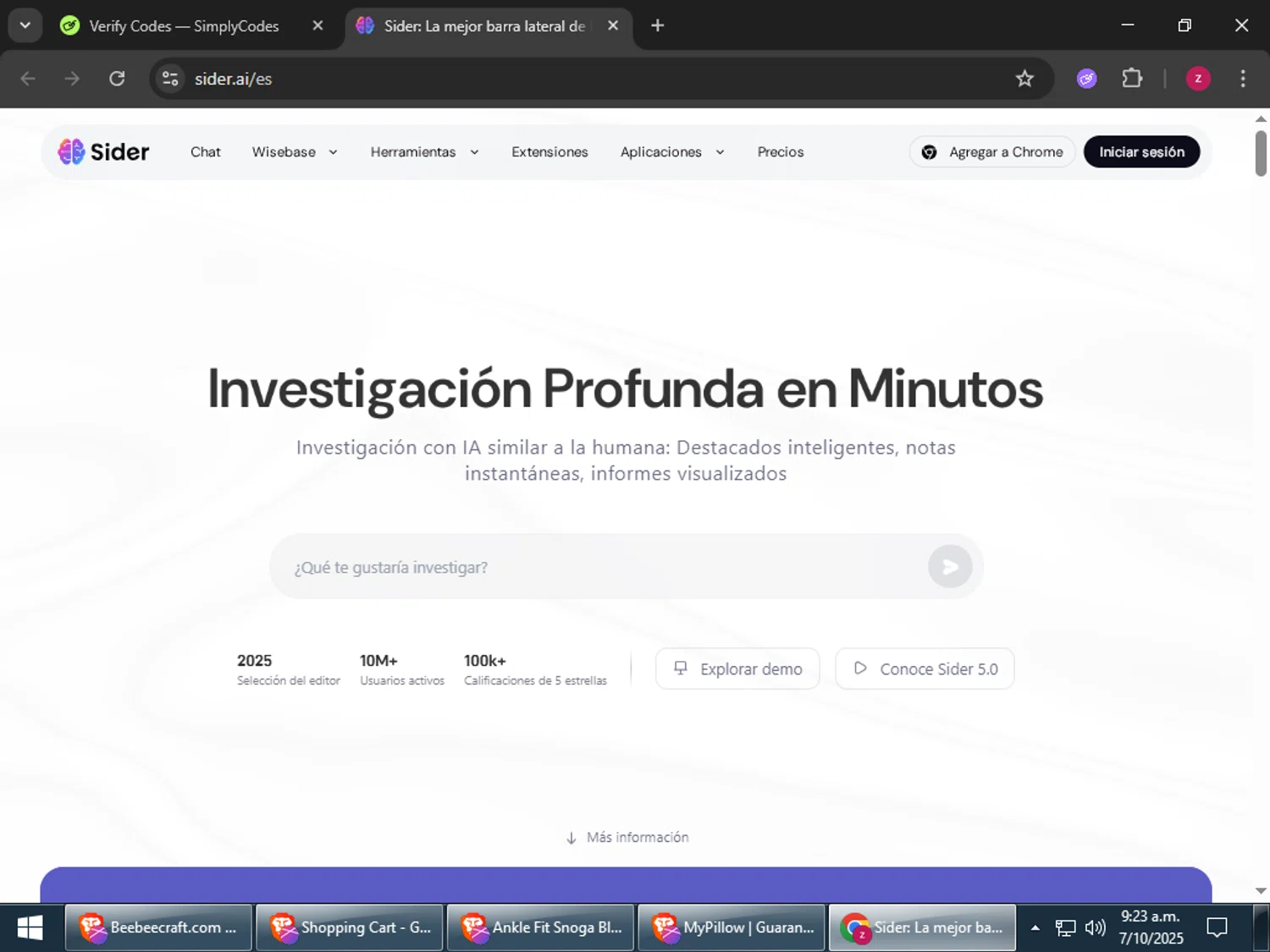
Task: Click the down arrow beside Más información
Action: coord(571,838)
